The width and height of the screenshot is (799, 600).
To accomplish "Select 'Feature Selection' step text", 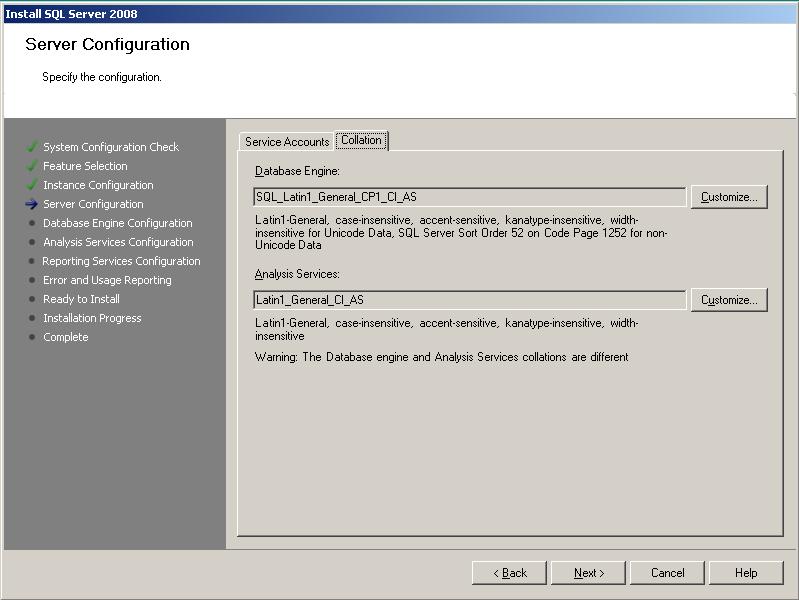I will [85, 166].
